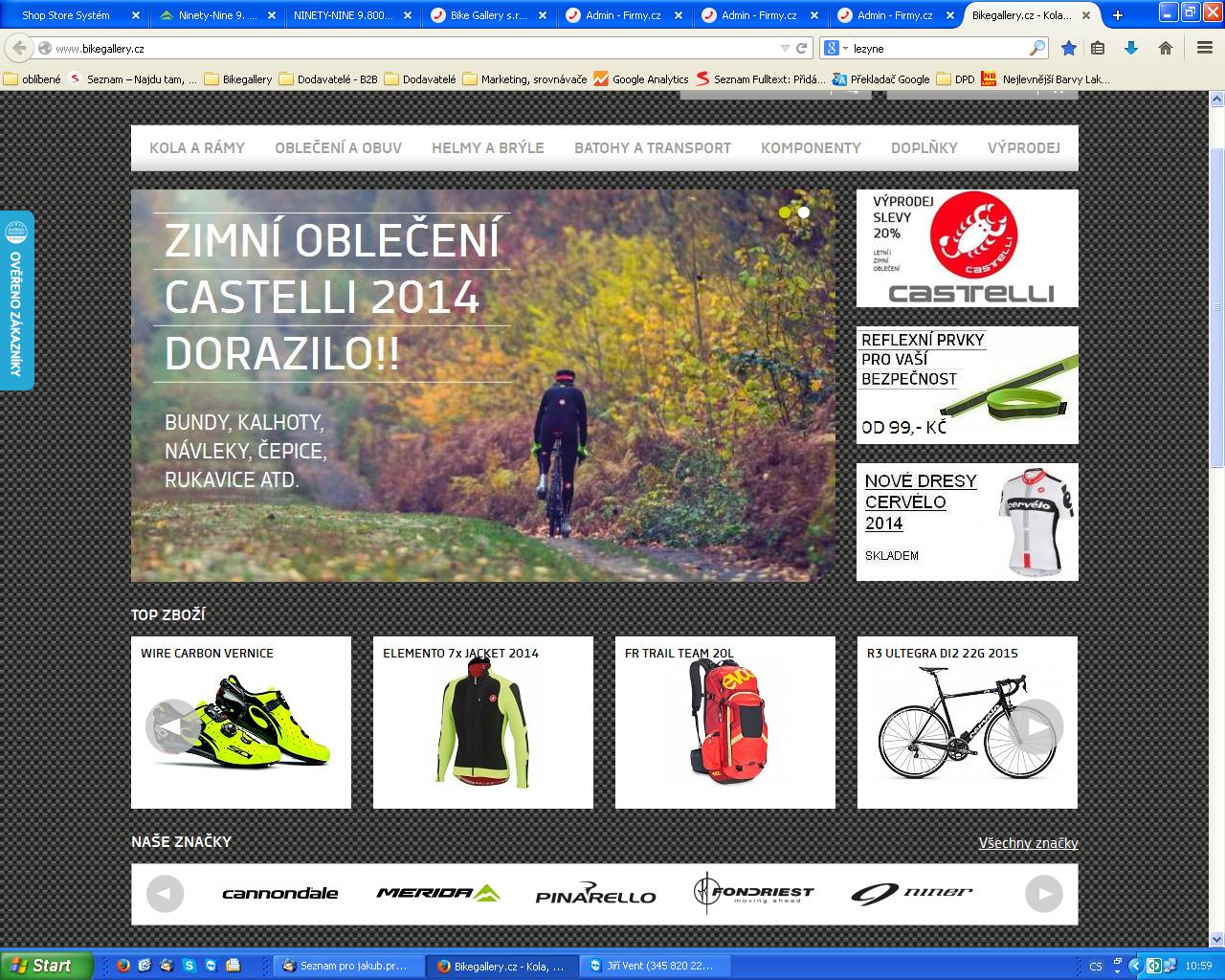Go to the browser home page icon
The height and width of the screenshot is (980, 1225).
tap(1166, 48)
